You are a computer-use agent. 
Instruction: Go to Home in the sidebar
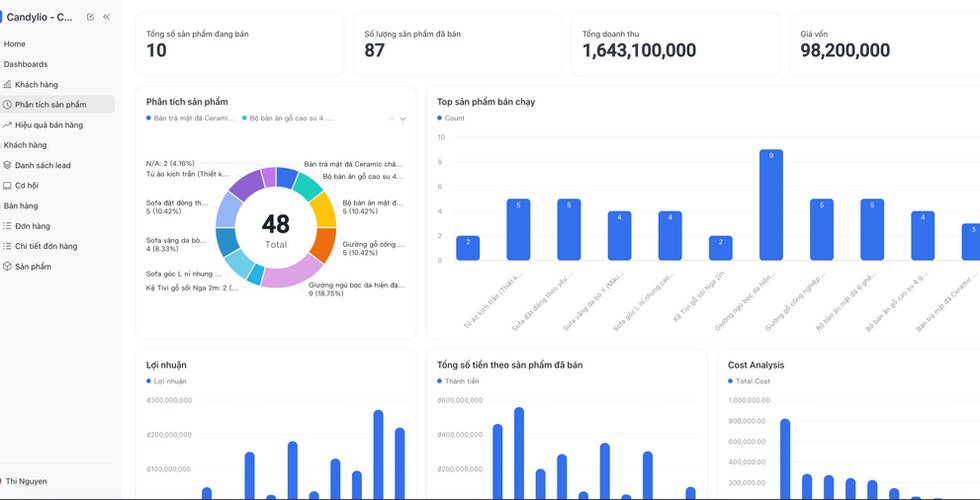[14, 44]
